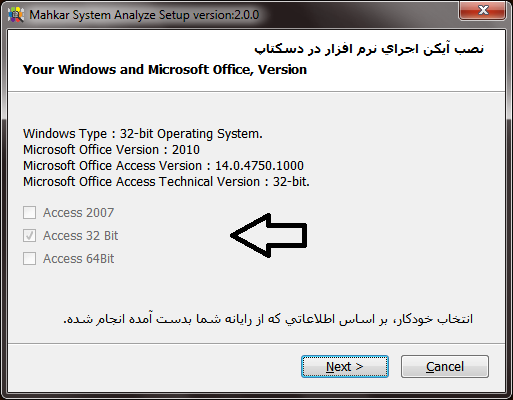Click the 'Access 64Bit' option label
The height and width of the screenshot is (400, 513).
tap(79, 259)
